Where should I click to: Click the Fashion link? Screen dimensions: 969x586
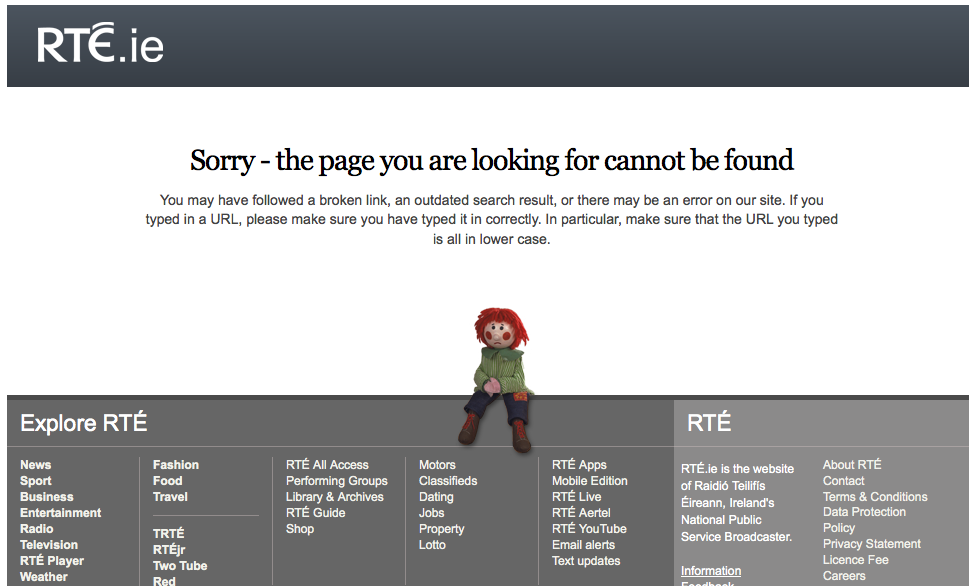176,465
